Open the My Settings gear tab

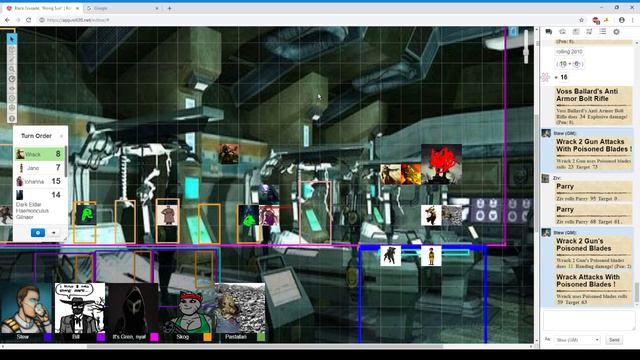616,32
